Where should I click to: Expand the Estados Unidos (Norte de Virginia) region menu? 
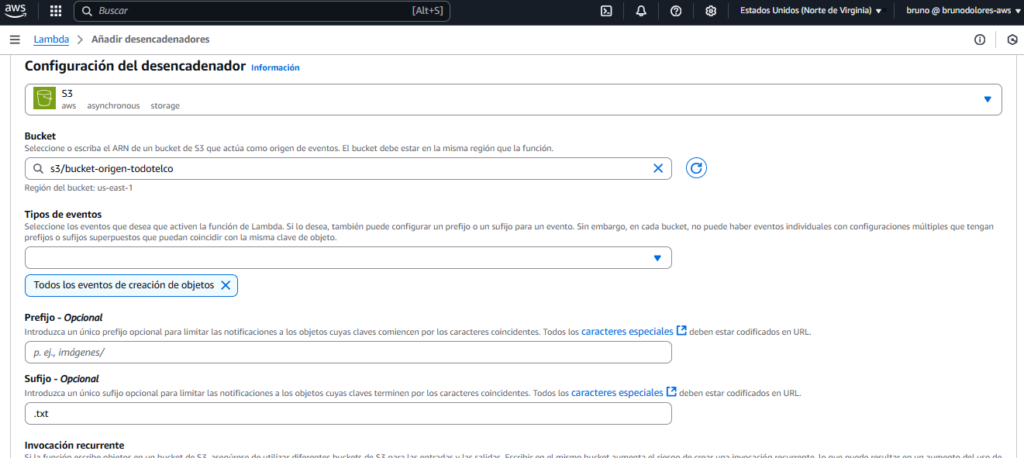pos(810,11)
